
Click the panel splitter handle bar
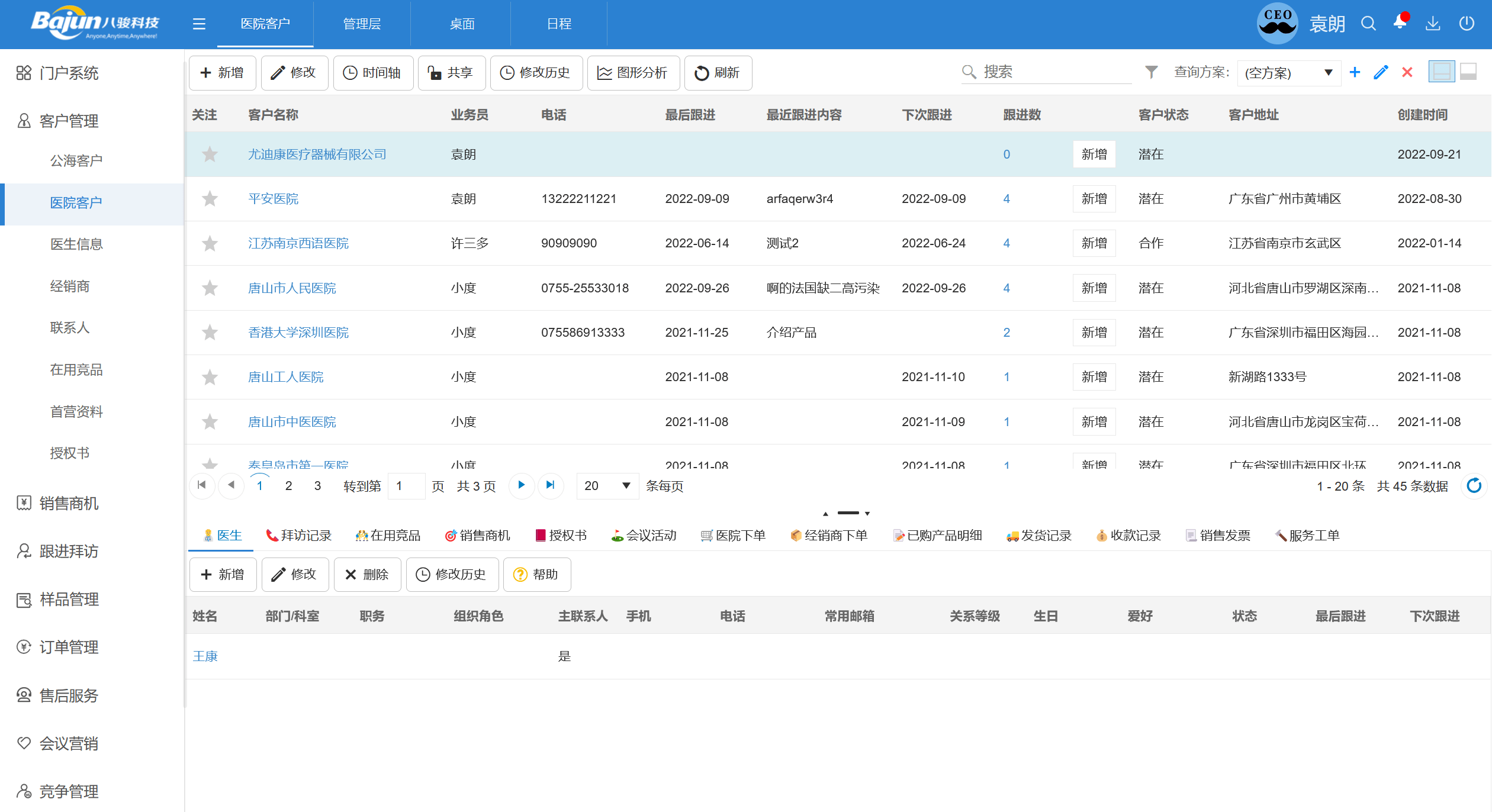[847, 513]
